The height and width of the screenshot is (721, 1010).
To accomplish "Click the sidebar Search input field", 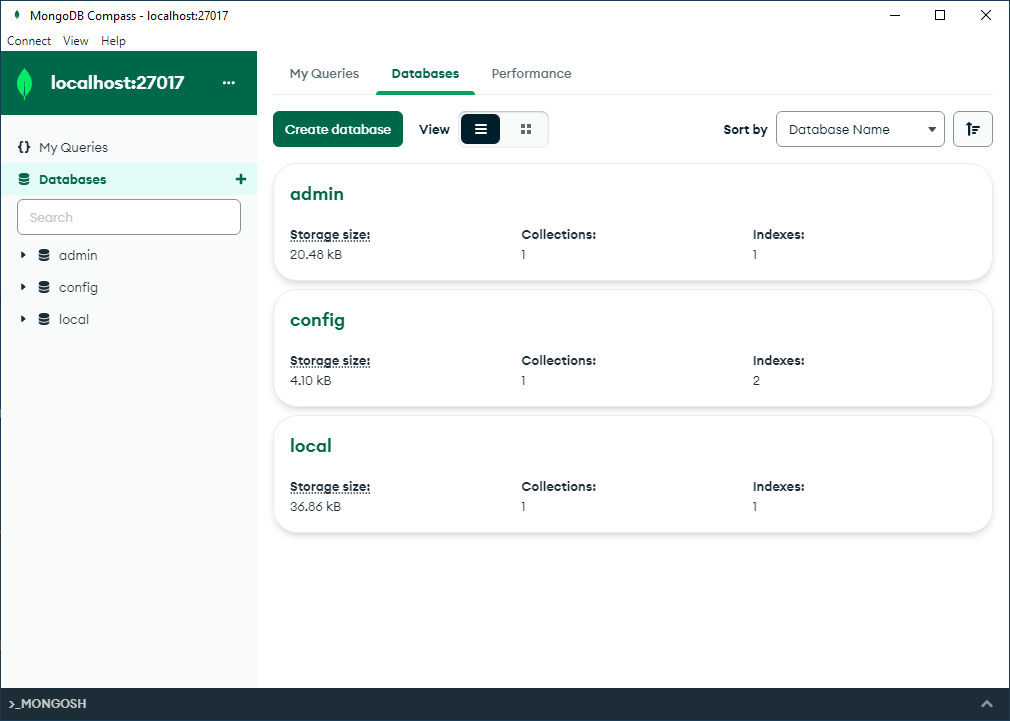I will (x=129, y=217).
